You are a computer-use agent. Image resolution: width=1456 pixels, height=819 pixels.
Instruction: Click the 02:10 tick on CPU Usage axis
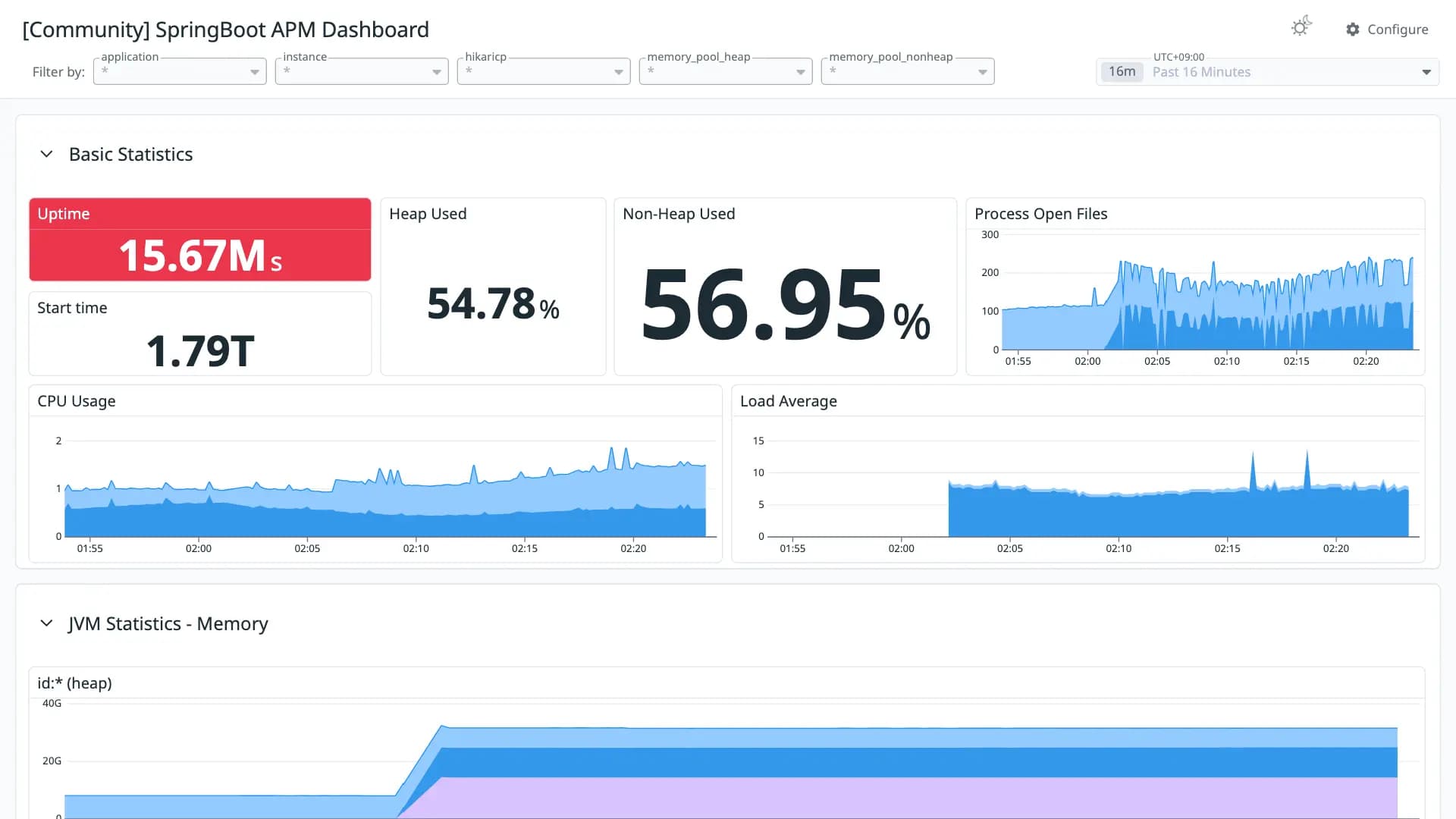tap(416, 548)
